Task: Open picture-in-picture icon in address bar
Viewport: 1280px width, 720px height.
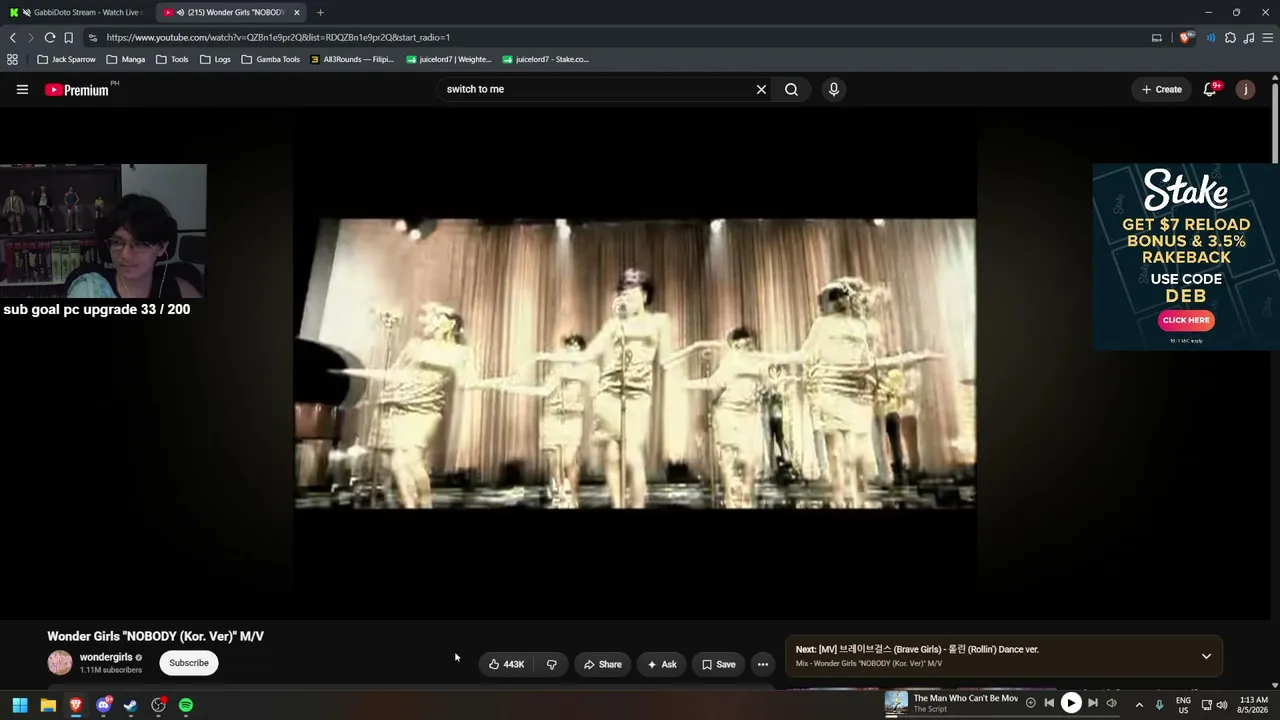Action: point(1157,38)
